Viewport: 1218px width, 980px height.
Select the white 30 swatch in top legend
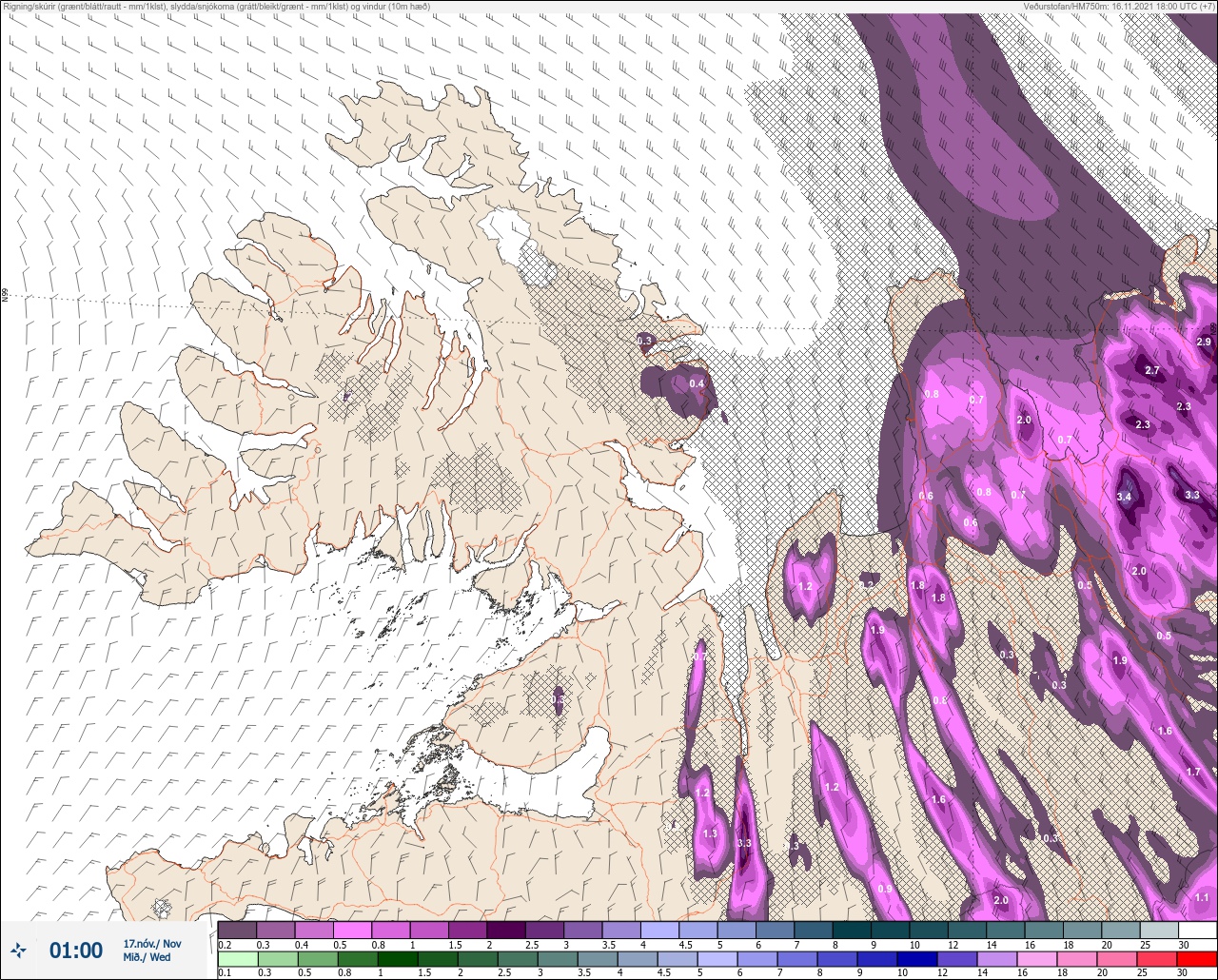pyautogui.click(x=1198, y=930)
